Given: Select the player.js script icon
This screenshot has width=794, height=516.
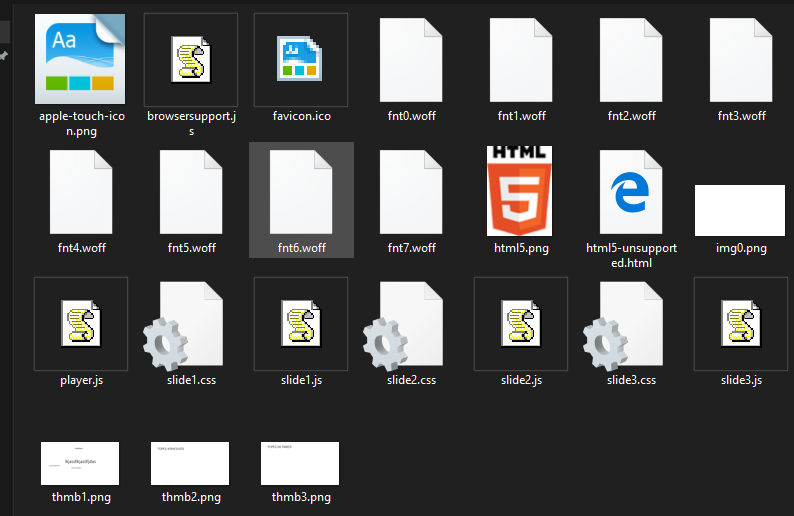Looking at the screenshot, I should 81,324.
